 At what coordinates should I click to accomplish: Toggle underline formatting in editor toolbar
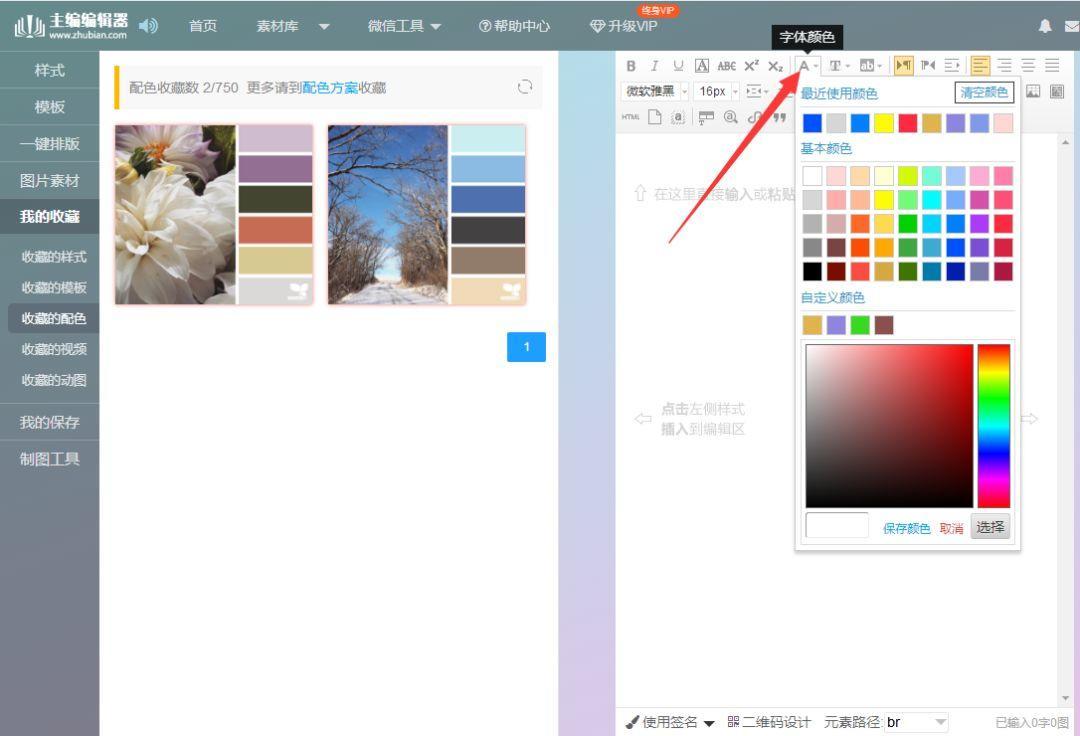678,66
